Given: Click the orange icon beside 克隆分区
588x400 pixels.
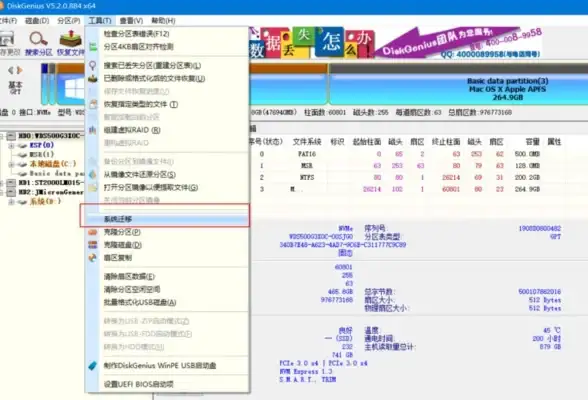Looking at the screenshot, I should tap(93, 232).
